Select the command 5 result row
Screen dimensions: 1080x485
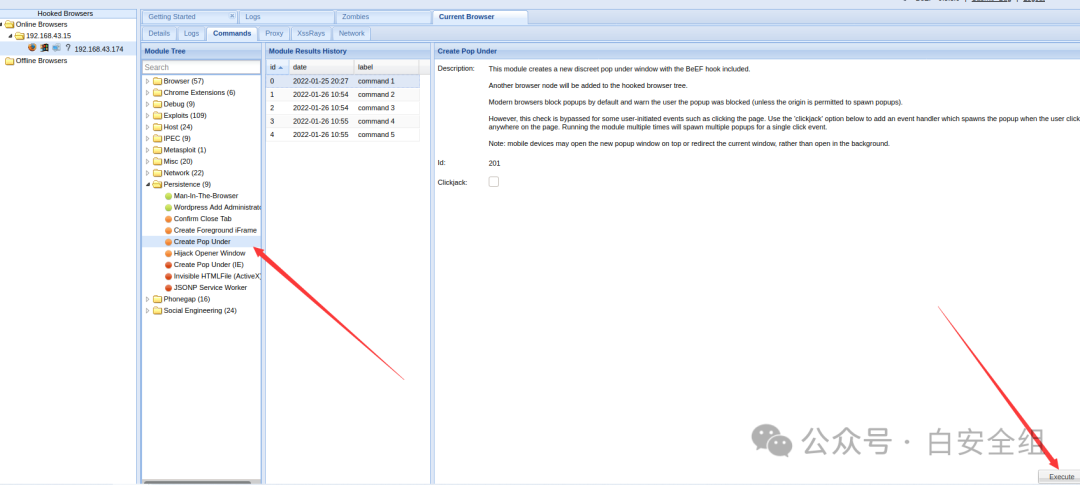pos(342,134)
